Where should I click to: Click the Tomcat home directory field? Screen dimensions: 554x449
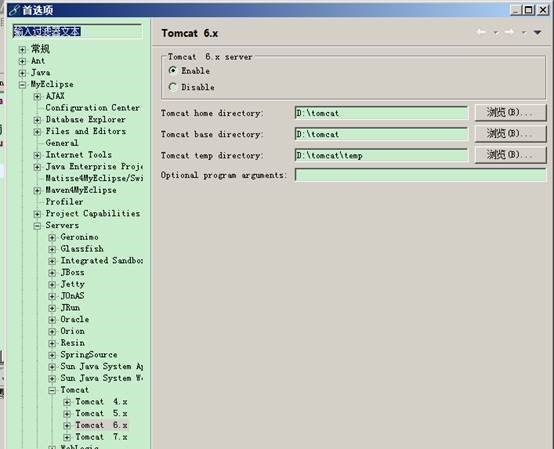coord(382,113)
